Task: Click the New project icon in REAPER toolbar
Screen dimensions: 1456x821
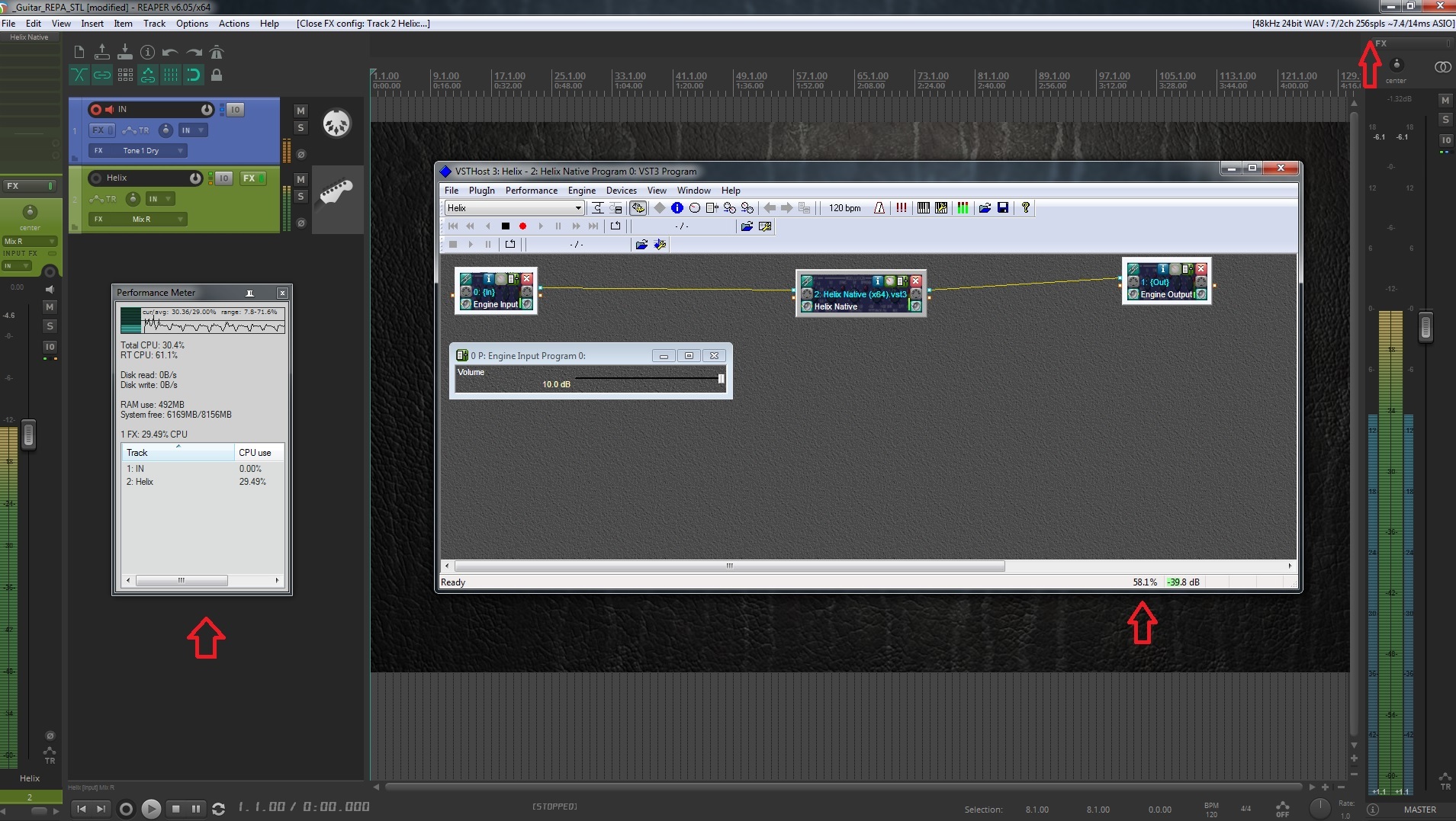Action: (79, 52)
